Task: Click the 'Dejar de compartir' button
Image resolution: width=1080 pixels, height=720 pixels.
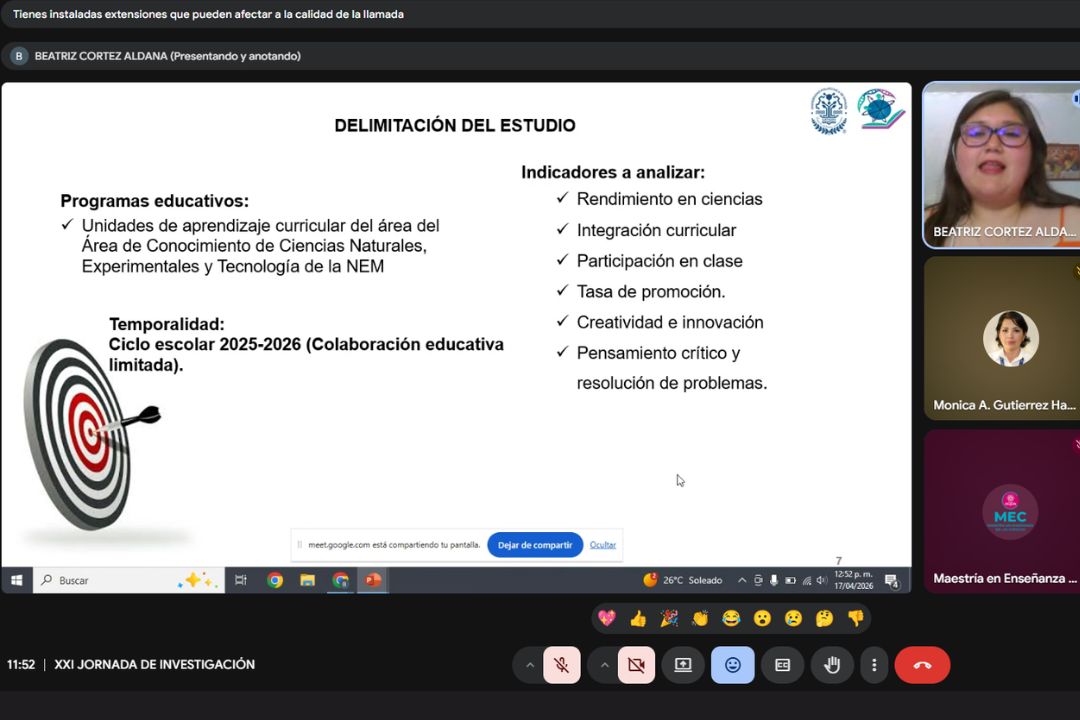Action: (535, 545)
